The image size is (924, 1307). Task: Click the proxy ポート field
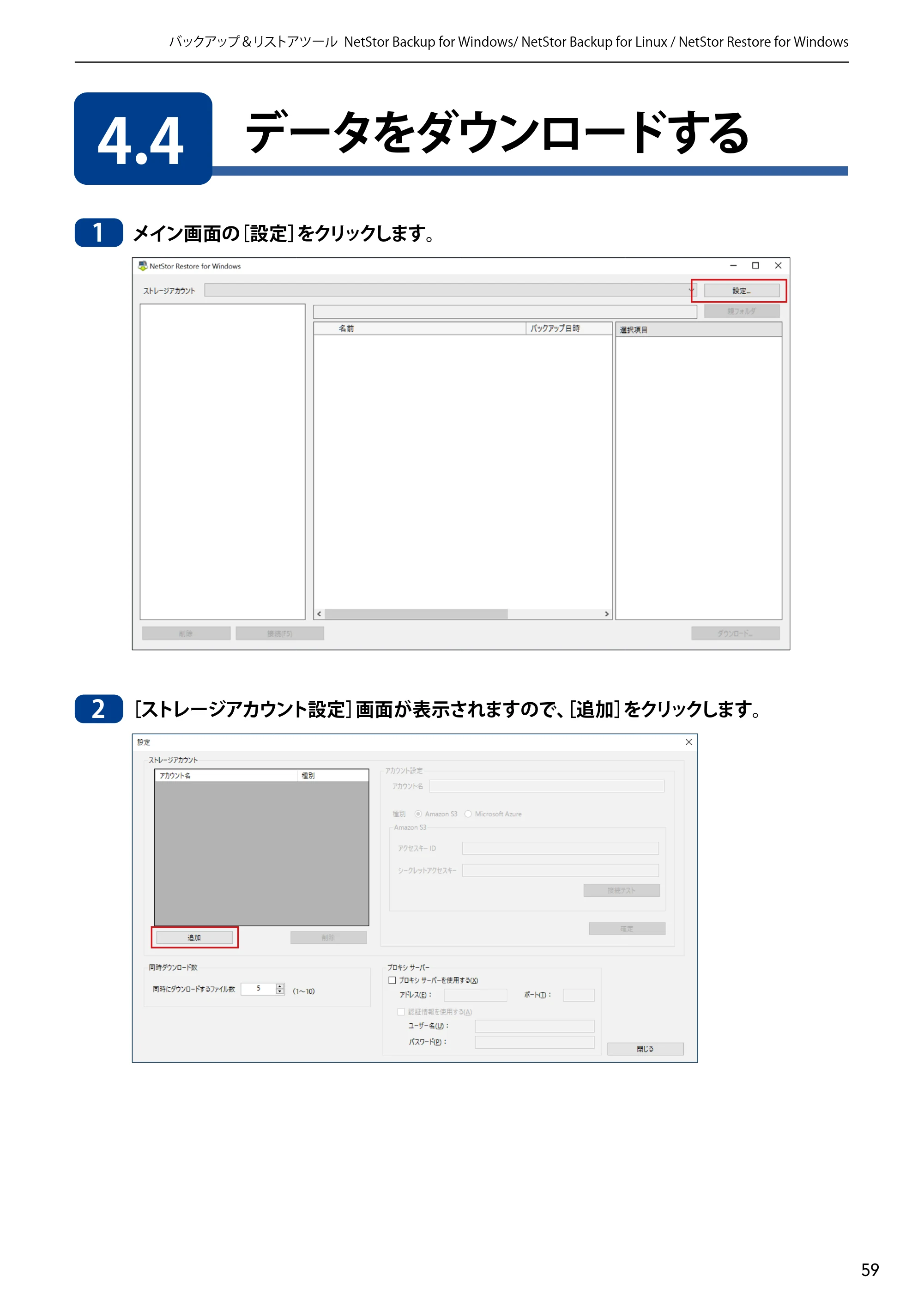(x=579, y=995)
